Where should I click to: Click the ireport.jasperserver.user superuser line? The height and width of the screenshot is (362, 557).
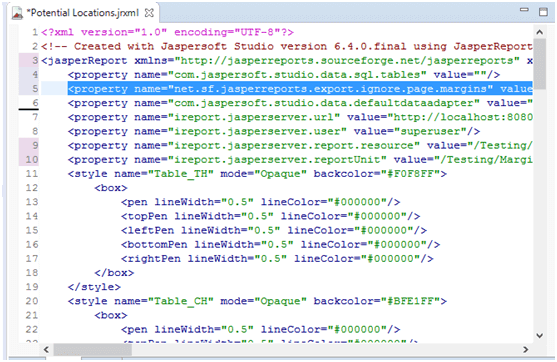coord(274,131)
